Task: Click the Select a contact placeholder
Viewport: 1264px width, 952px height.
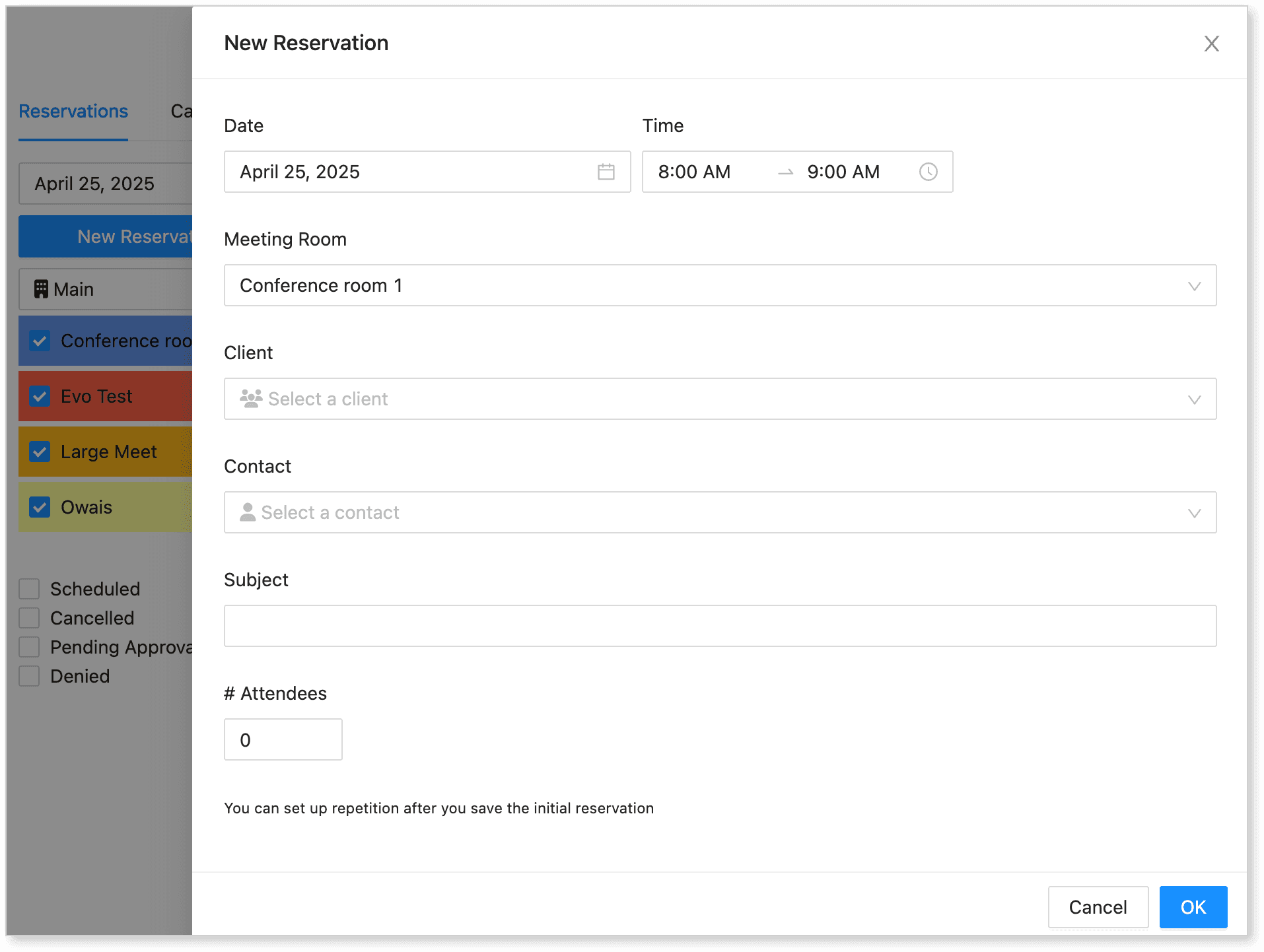Action: [x=330, y=512]
